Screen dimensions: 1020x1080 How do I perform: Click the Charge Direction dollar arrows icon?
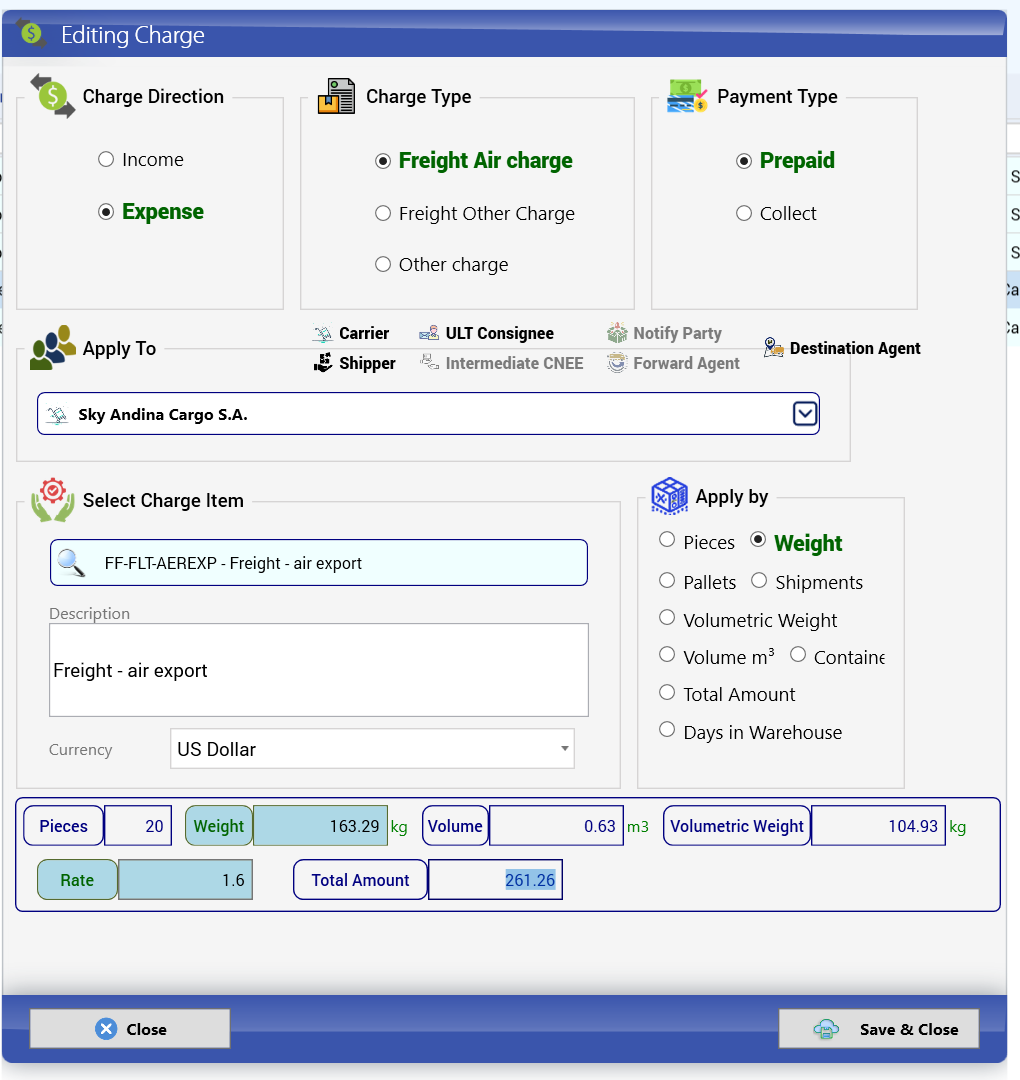point(52,96)
